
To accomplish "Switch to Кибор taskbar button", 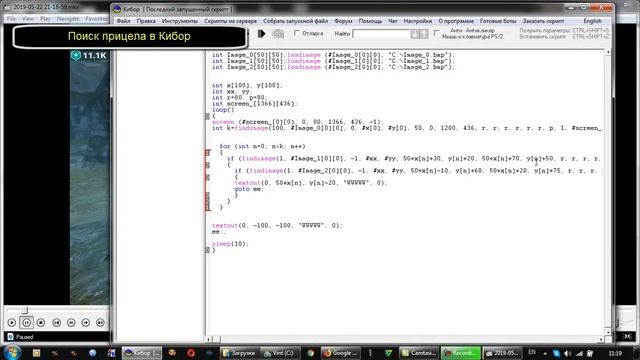I will click(142, 353).
